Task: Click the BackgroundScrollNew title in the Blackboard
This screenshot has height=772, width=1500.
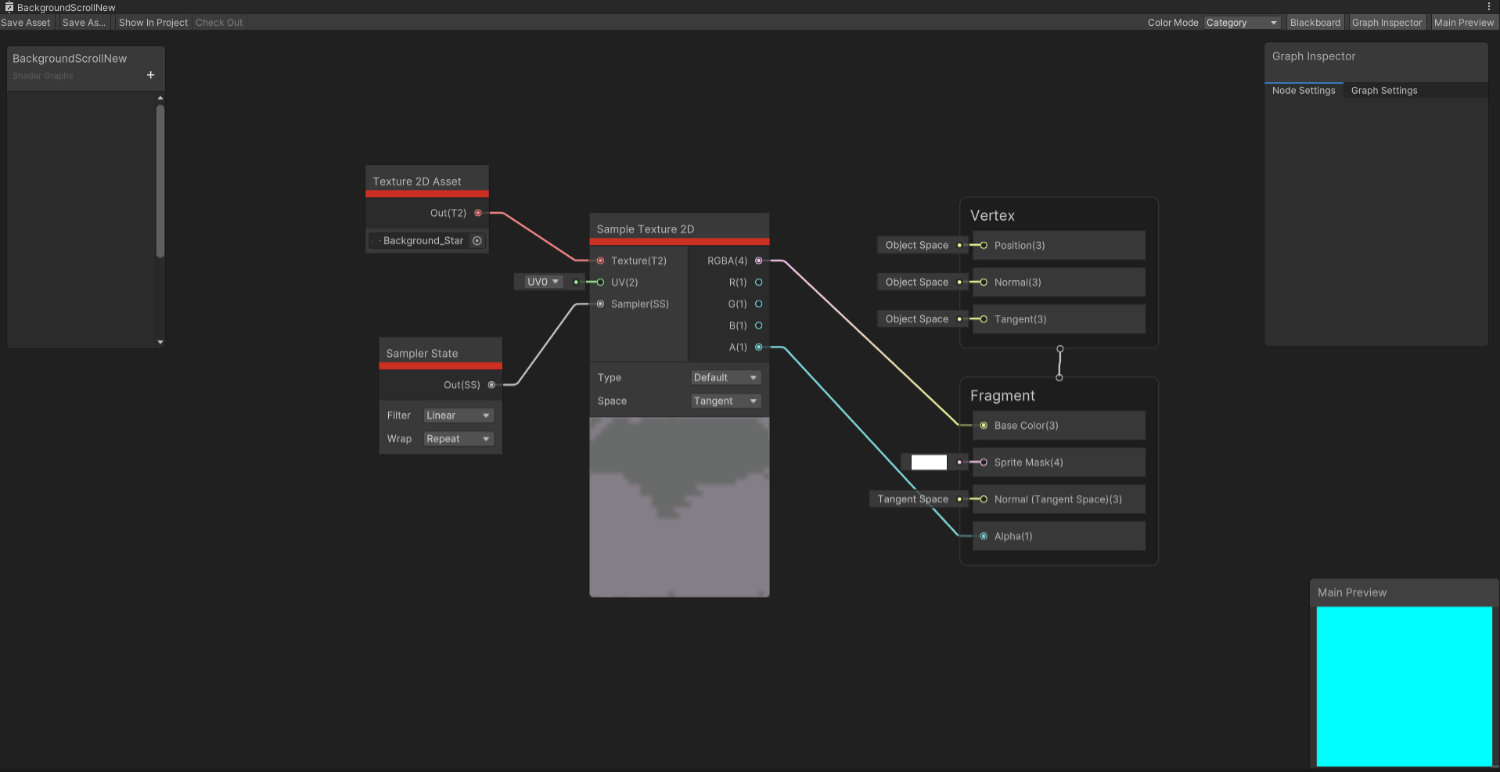Action: 70,59
